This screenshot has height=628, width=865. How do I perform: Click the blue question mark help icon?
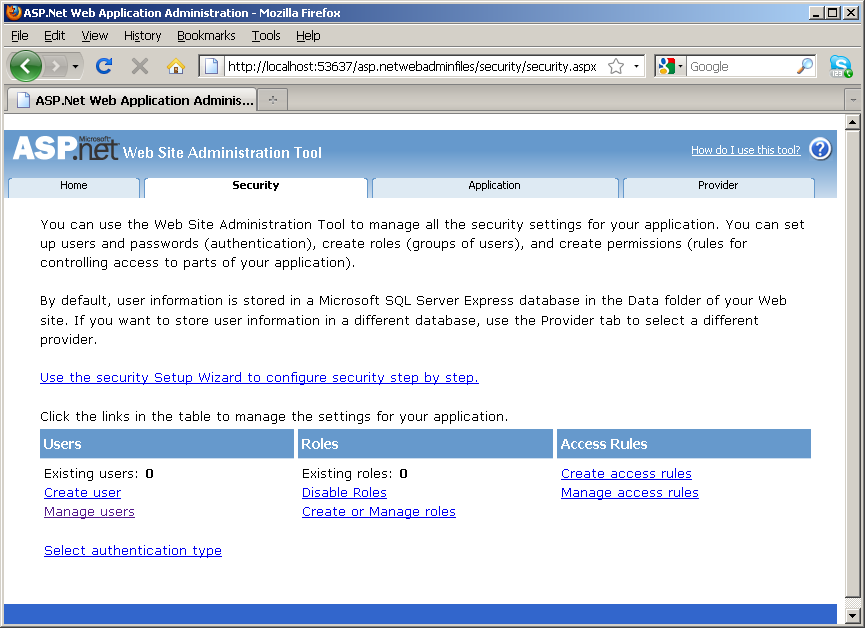(820, 149)
